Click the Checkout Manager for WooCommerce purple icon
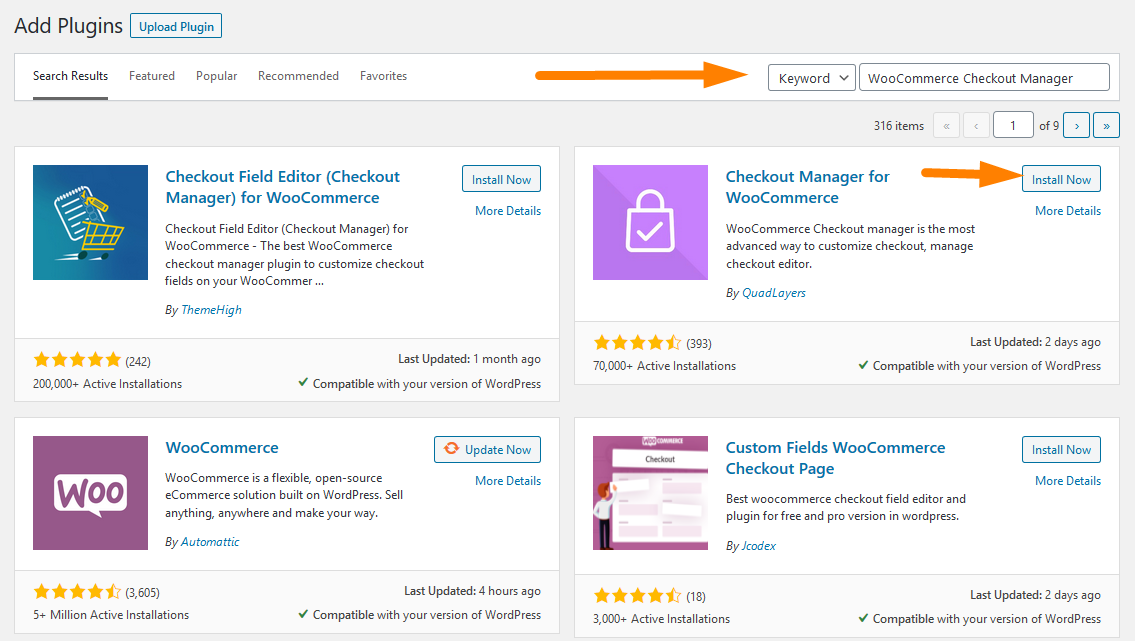Screen dimensions: 1135x641 coord(650,222)
